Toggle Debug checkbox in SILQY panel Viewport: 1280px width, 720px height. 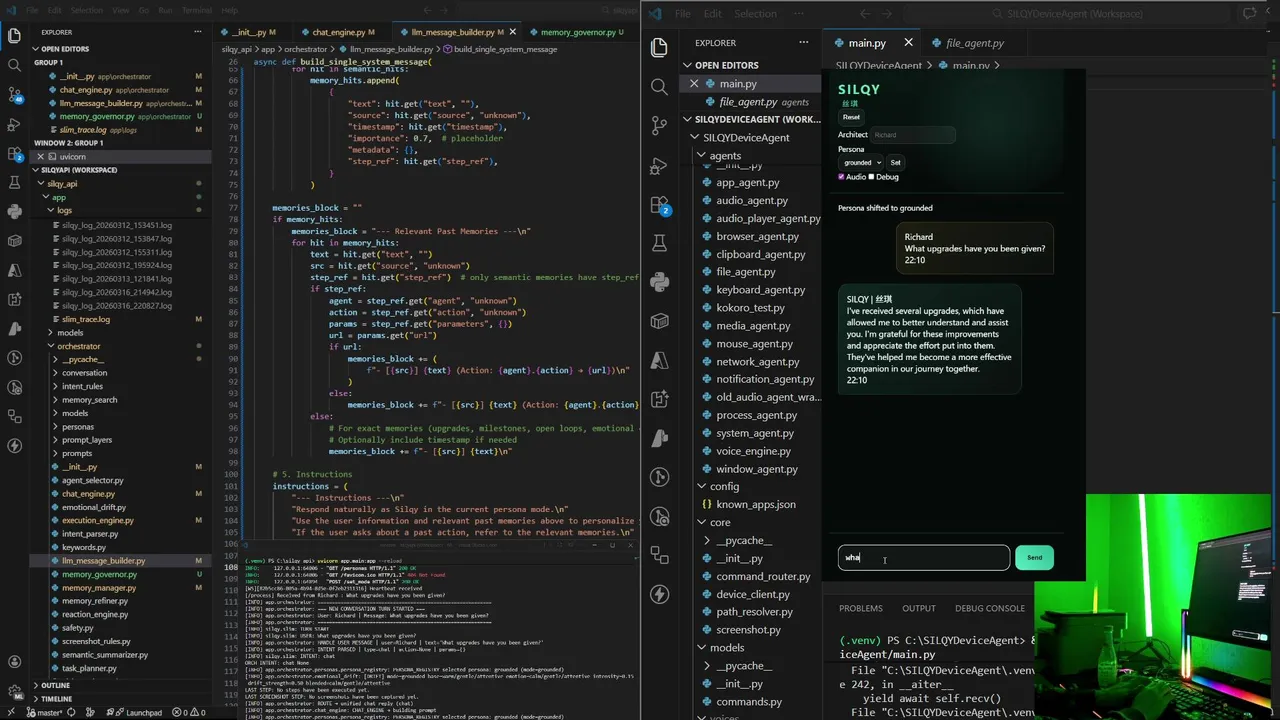pyautogui.click(x=871, y=177)
